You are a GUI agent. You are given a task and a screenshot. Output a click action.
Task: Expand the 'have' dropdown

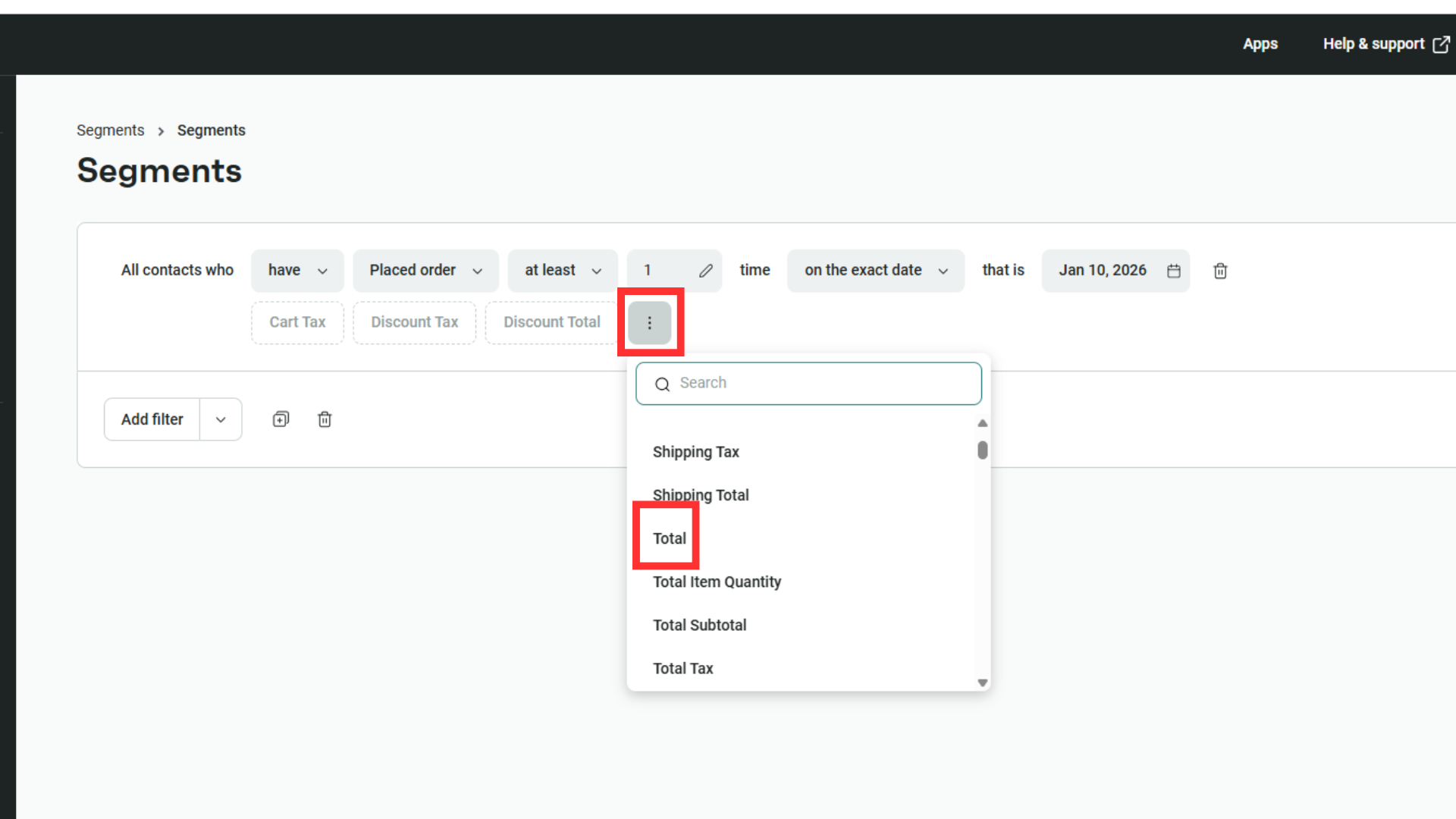pos(297,271)
